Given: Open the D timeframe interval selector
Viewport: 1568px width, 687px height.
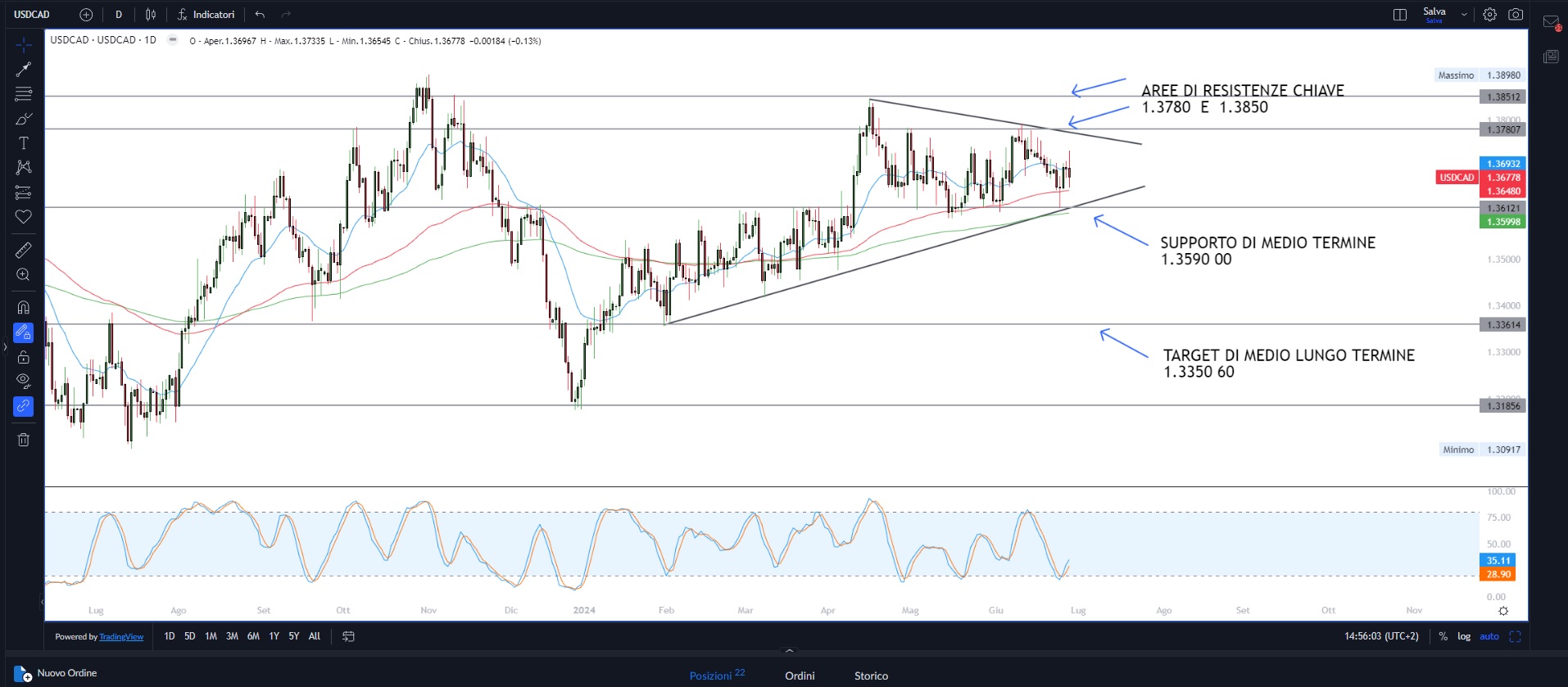Looking at the screenshot, I should [x=119, y=15].
